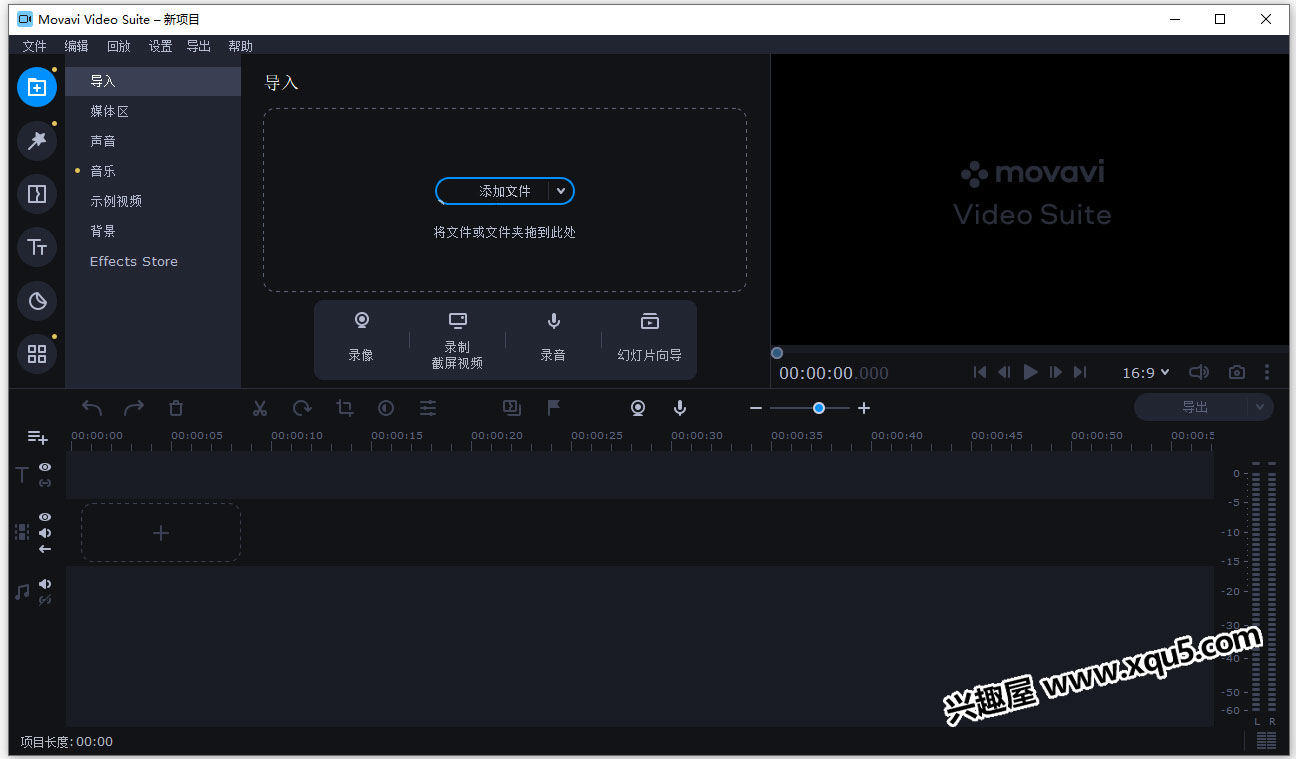Add a marker with the flag icon
This screenshot has height=759, width=1296.
pos(553,408)
